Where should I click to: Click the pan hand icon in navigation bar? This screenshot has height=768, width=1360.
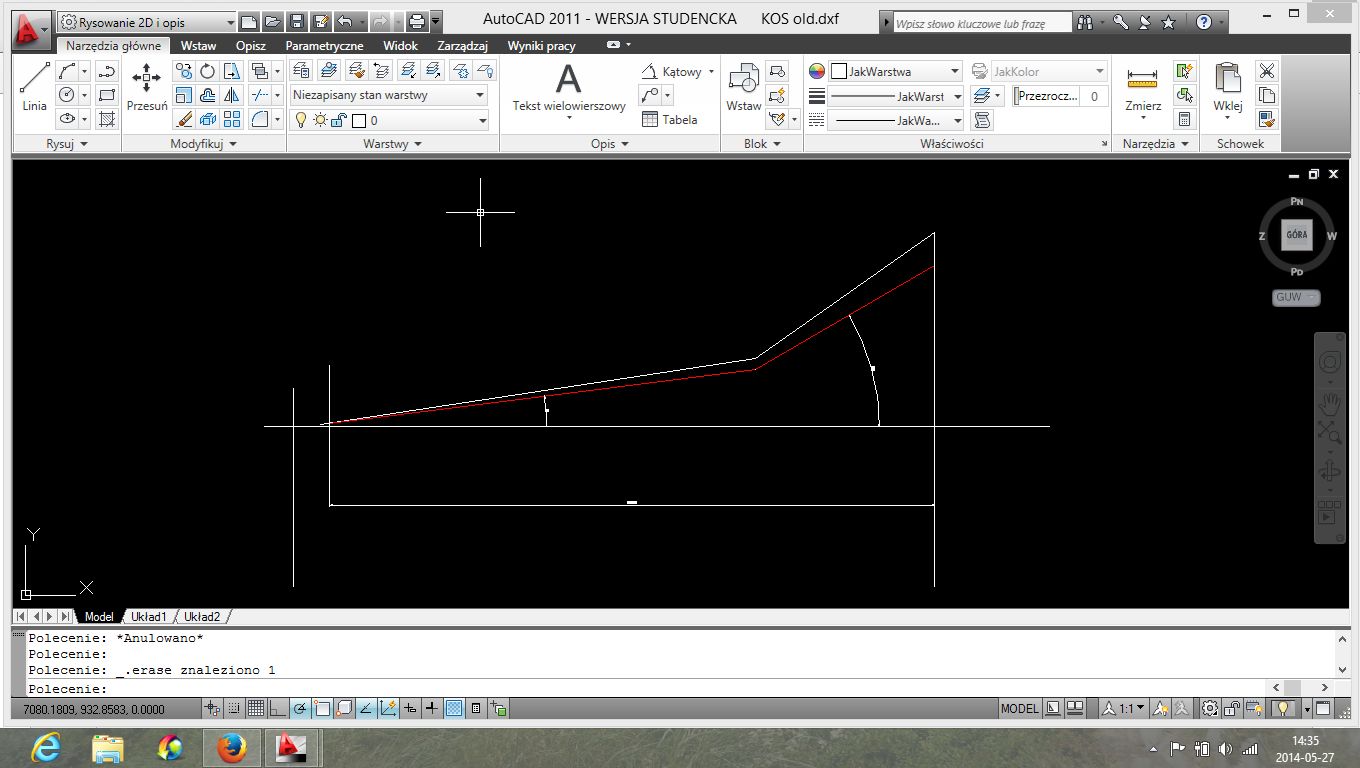pos(1329,404)
